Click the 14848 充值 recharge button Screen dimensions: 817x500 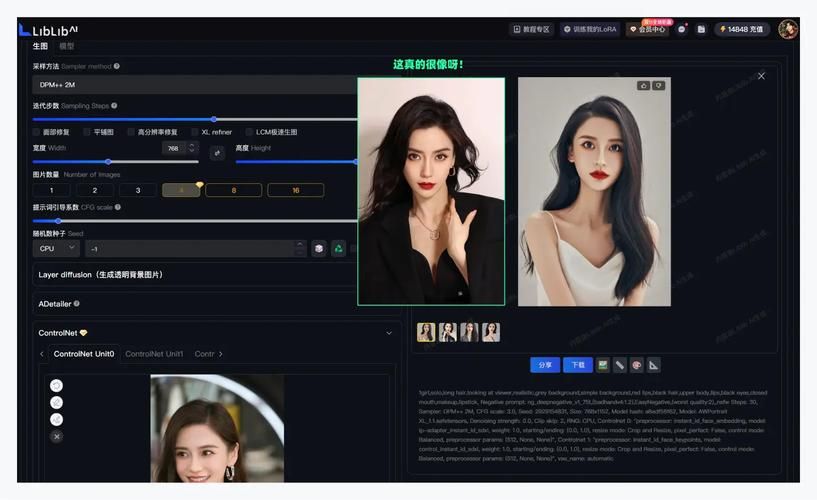pos(741,30)
